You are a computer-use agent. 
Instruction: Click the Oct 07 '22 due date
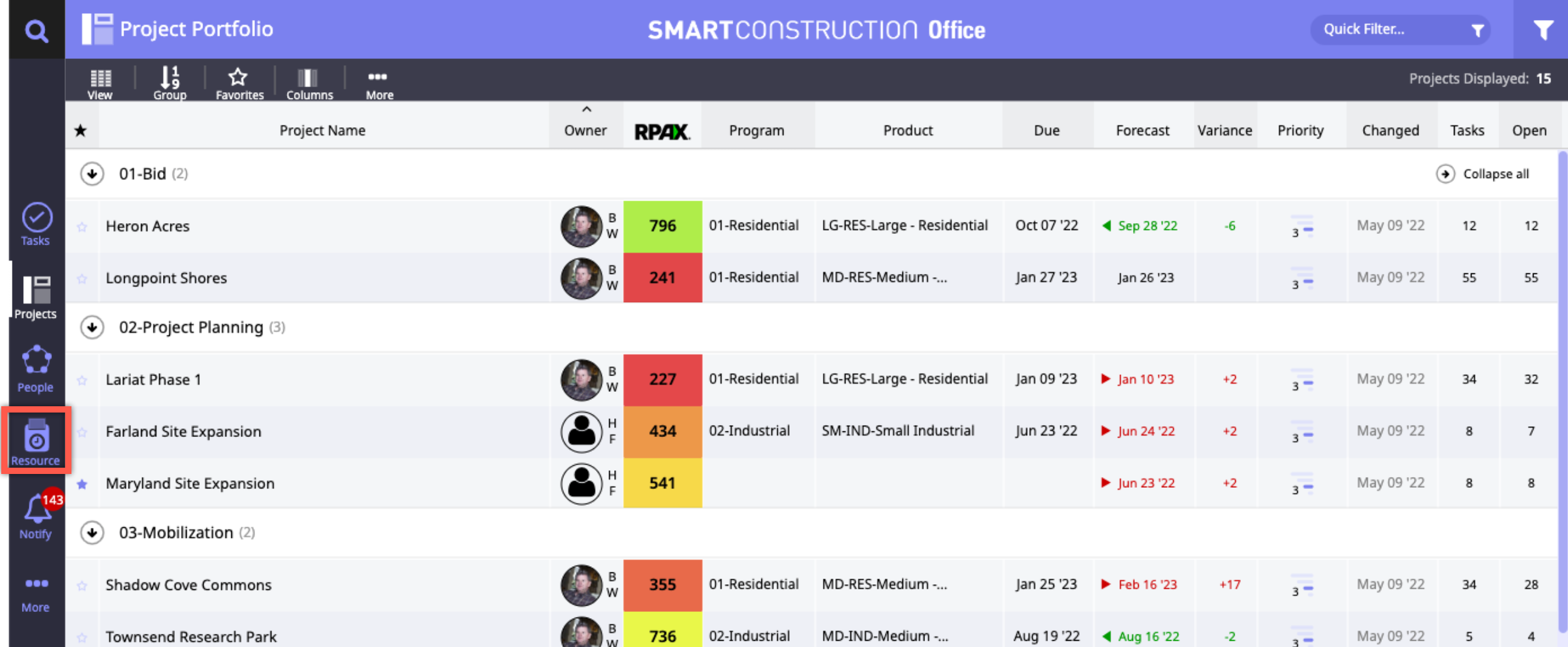[1047, 226]
